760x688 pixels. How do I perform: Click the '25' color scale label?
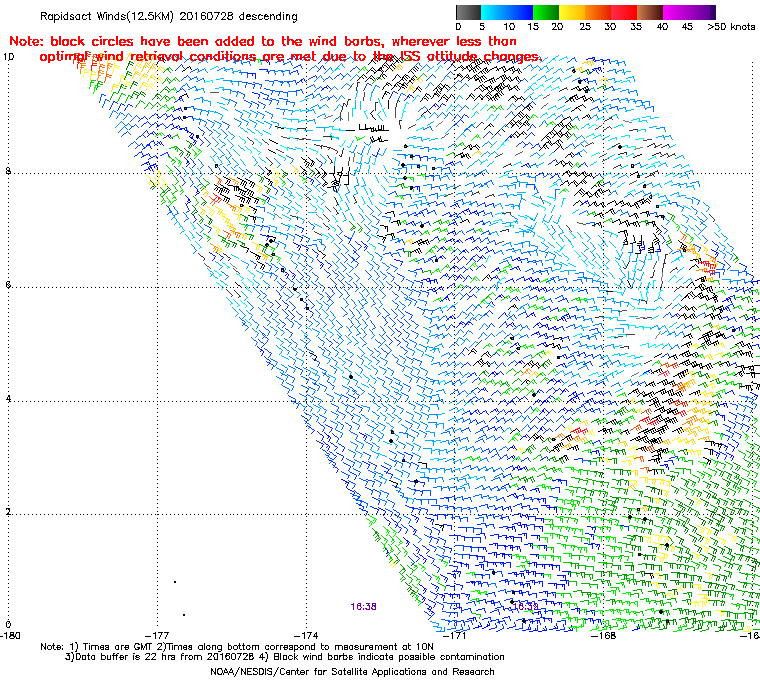point(585,27)
